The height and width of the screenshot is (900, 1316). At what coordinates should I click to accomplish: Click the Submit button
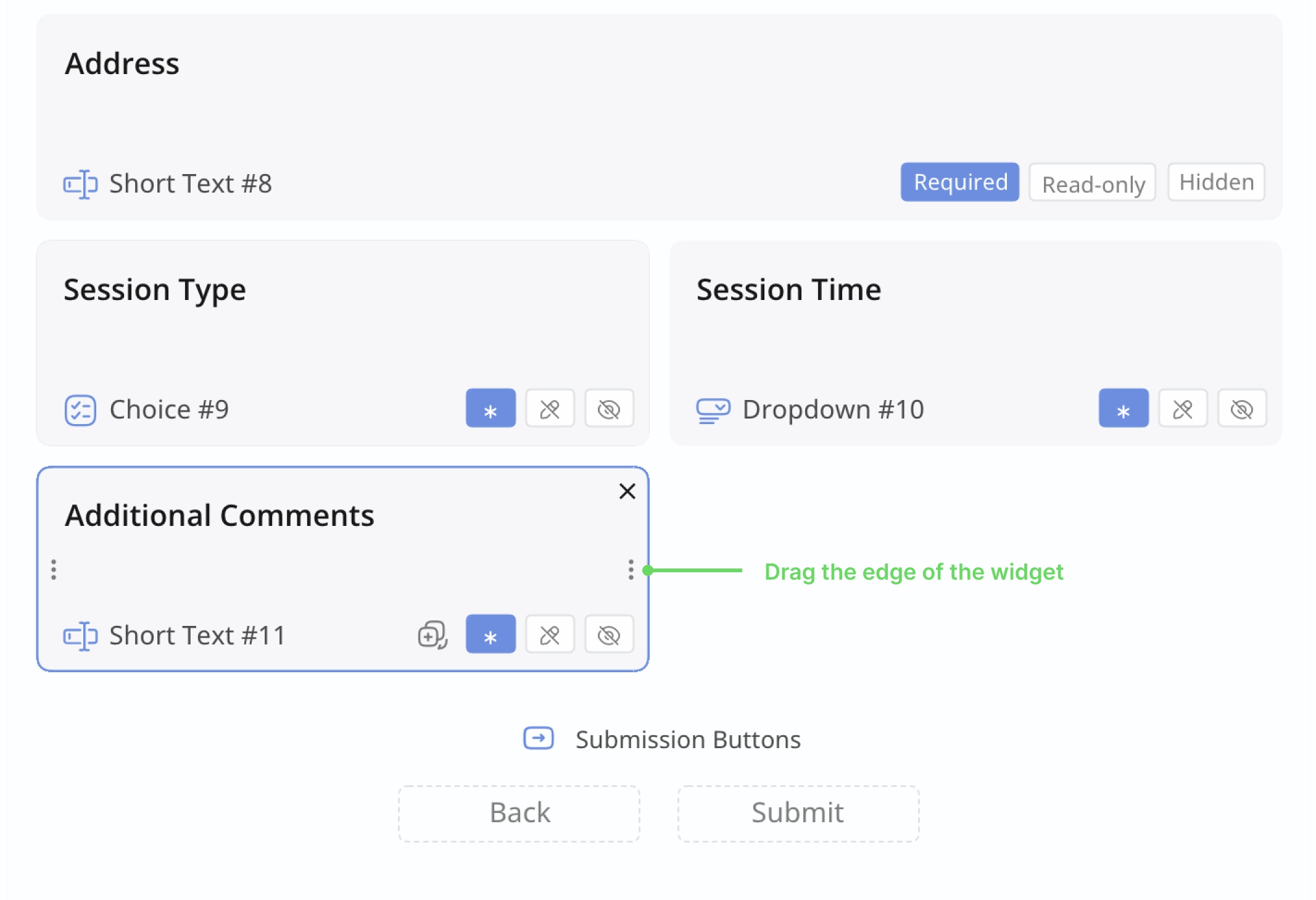[x=798, y=814]
